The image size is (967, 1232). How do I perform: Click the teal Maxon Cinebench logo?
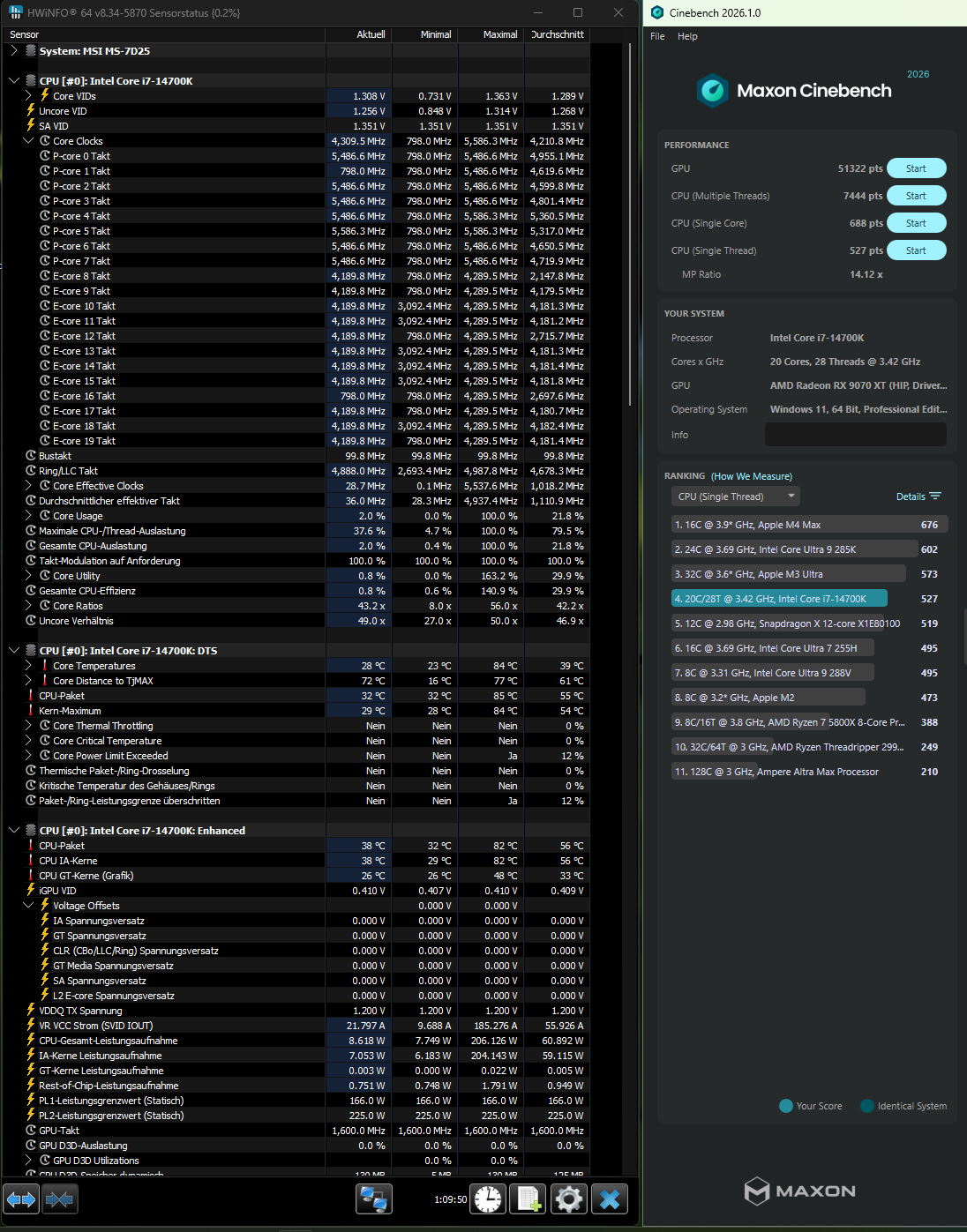coord(711,90)
